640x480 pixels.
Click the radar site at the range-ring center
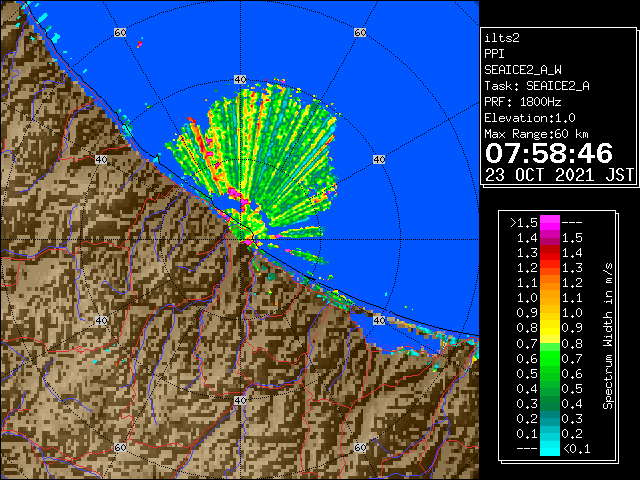click(240, 240)
